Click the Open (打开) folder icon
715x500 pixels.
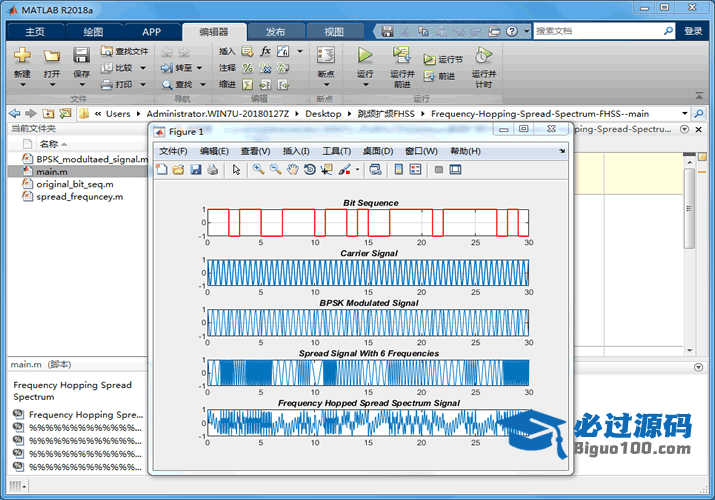point(52,56)
